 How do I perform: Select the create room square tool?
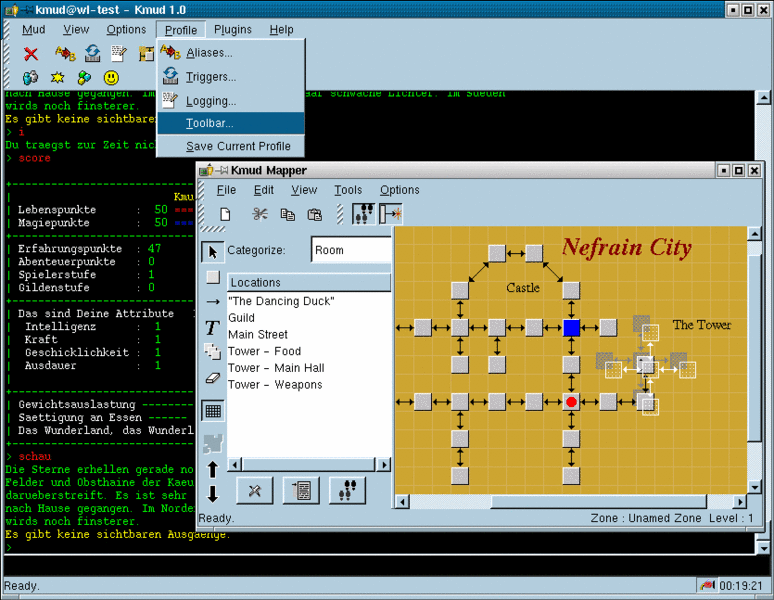coord(213,277)
